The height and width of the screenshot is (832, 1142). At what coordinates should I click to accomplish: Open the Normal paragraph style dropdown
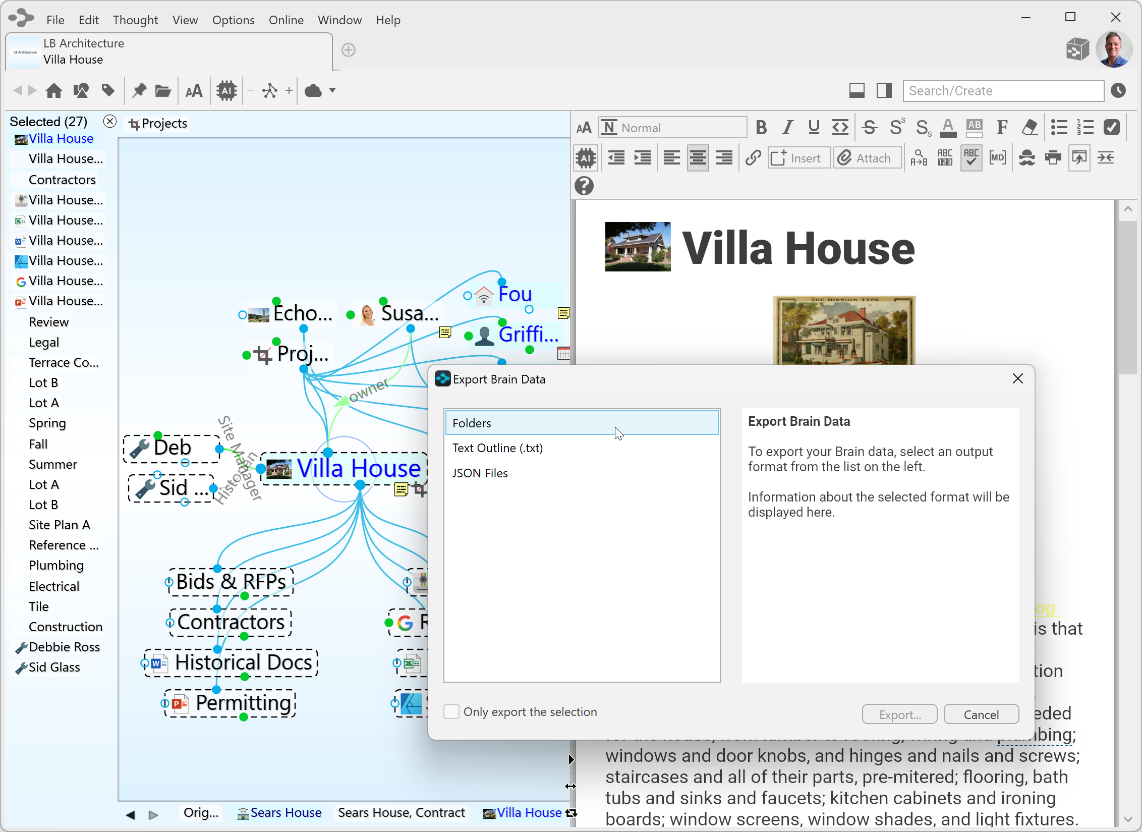pos(672,127)
